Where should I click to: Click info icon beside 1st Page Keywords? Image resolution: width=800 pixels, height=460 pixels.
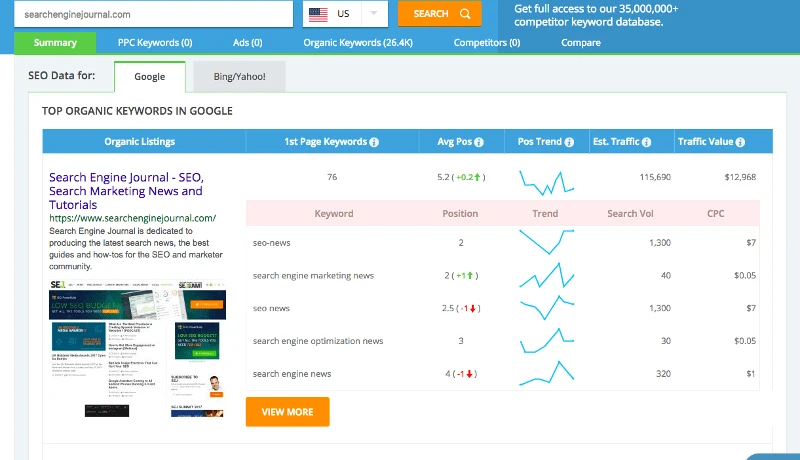pos(374,142)
